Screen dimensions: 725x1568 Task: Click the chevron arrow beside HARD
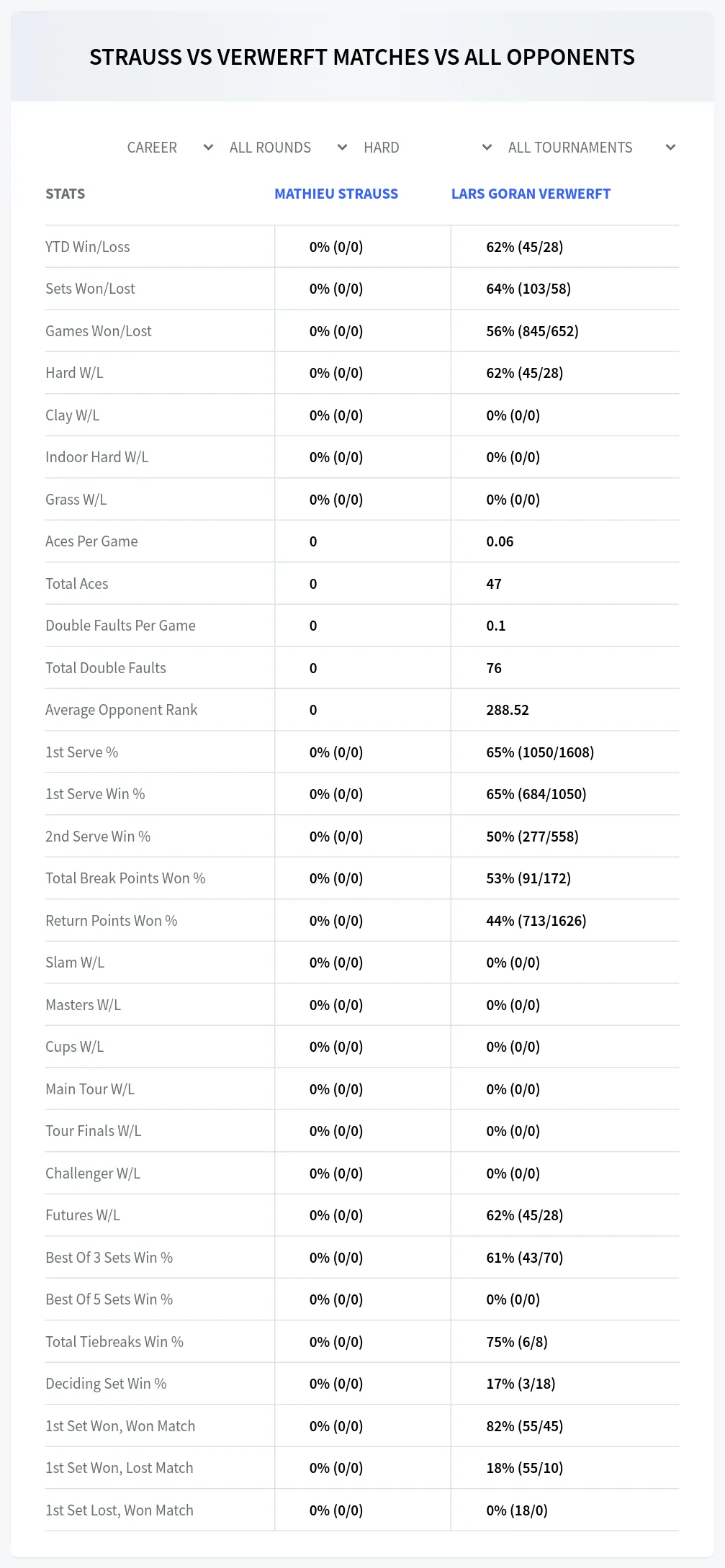[487, 148]
